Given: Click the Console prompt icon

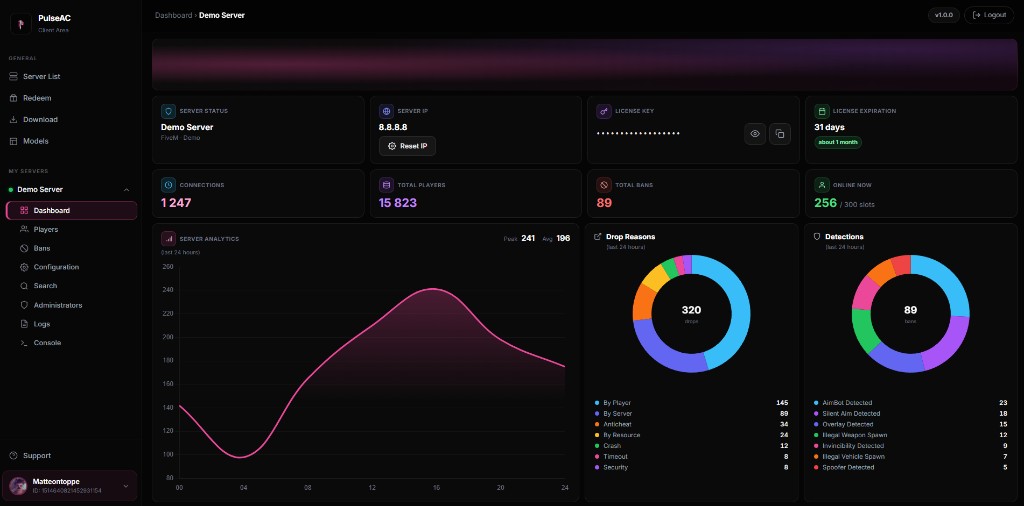Looking at the screenshot, I should pyautogui.click(x=24, y=343).
